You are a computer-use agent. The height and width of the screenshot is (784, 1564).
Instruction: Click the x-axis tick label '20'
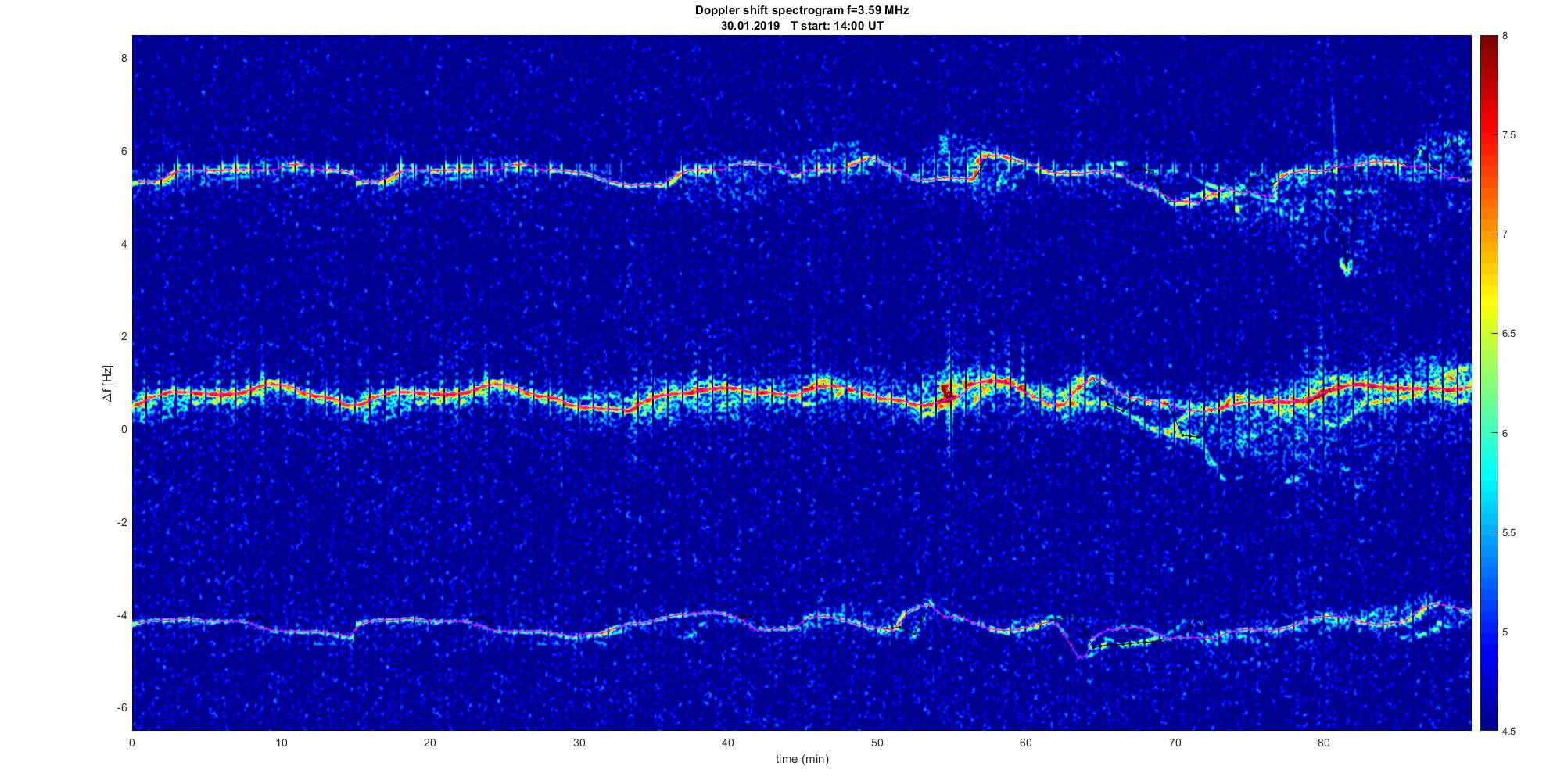430,743
